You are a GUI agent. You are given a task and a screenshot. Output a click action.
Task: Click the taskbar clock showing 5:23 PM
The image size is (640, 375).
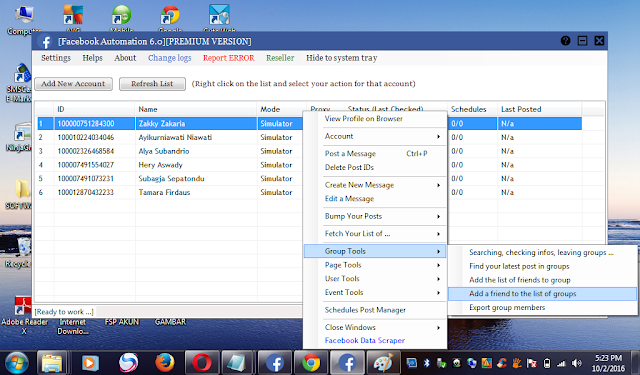(609, 363)
